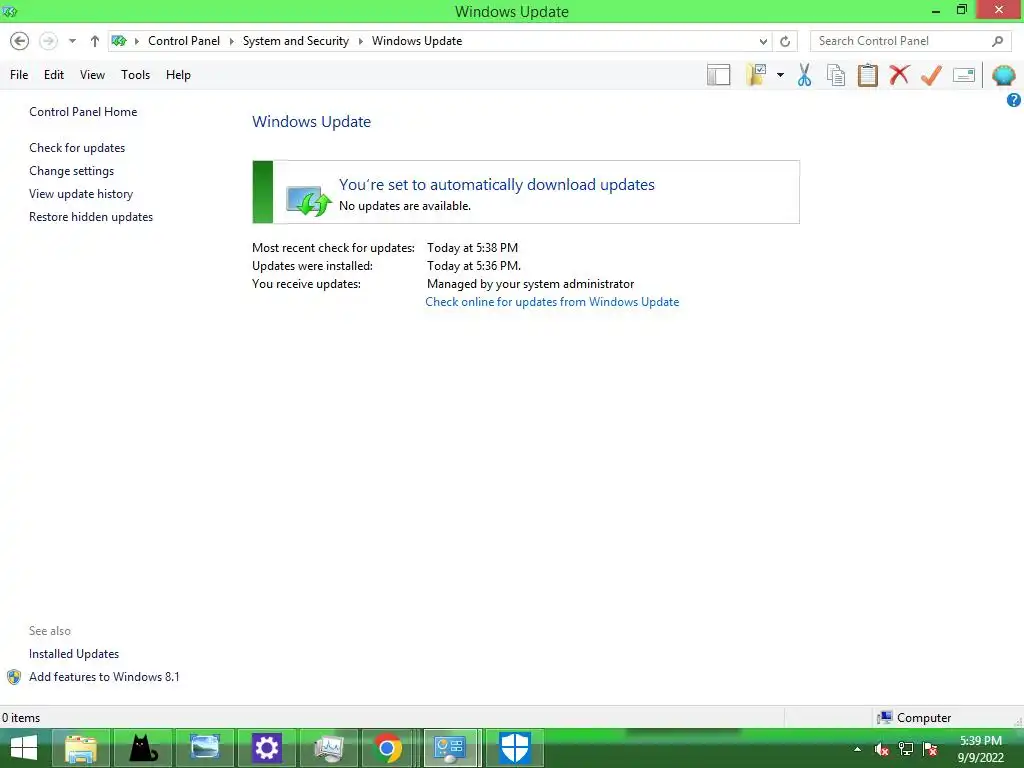Open help via blue question mark
Viewport: 1024px width, 768px height.
[1014, 100]
